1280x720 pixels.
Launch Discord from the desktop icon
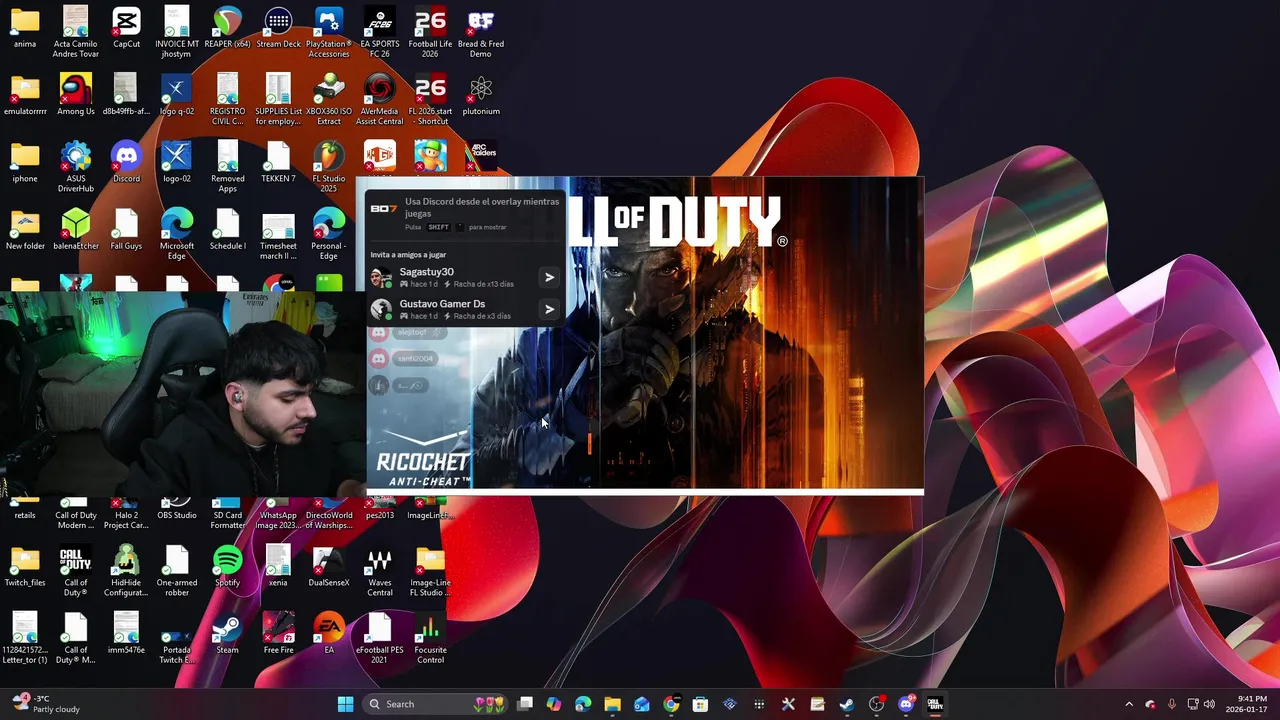pos(126,162)
